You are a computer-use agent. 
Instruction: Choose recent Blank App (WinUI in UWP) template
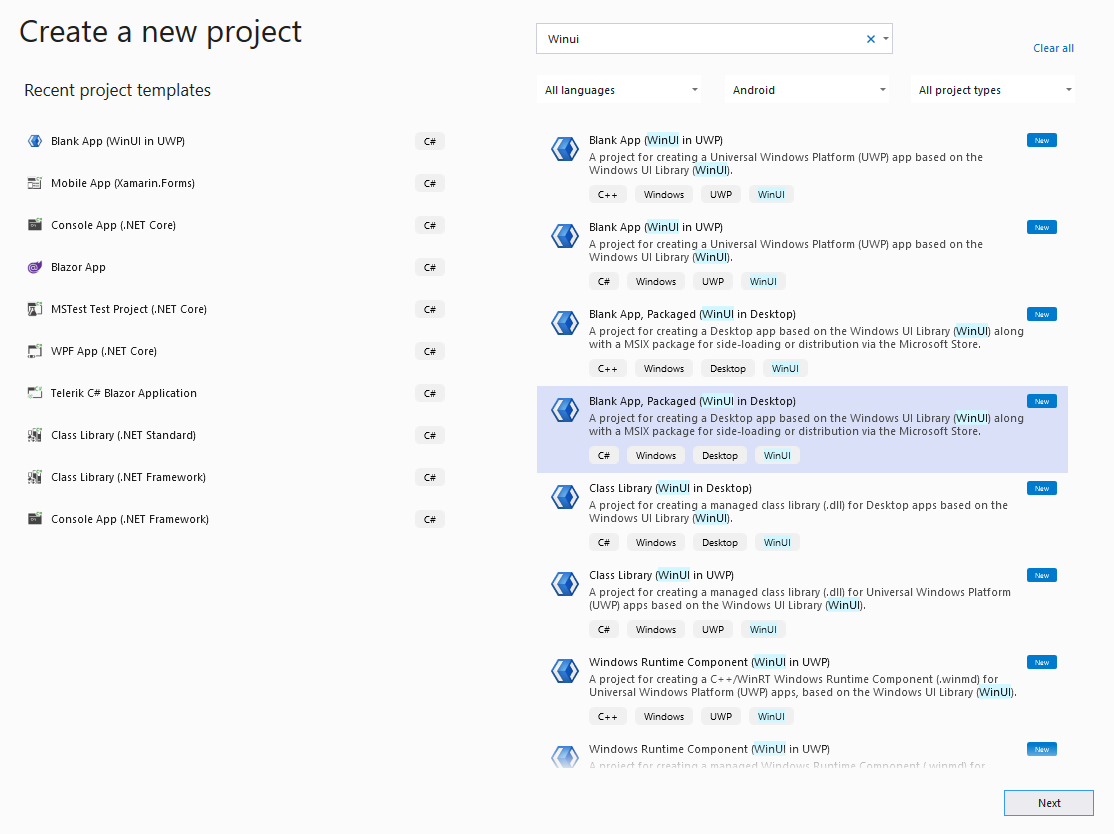(x=118, y=141)
